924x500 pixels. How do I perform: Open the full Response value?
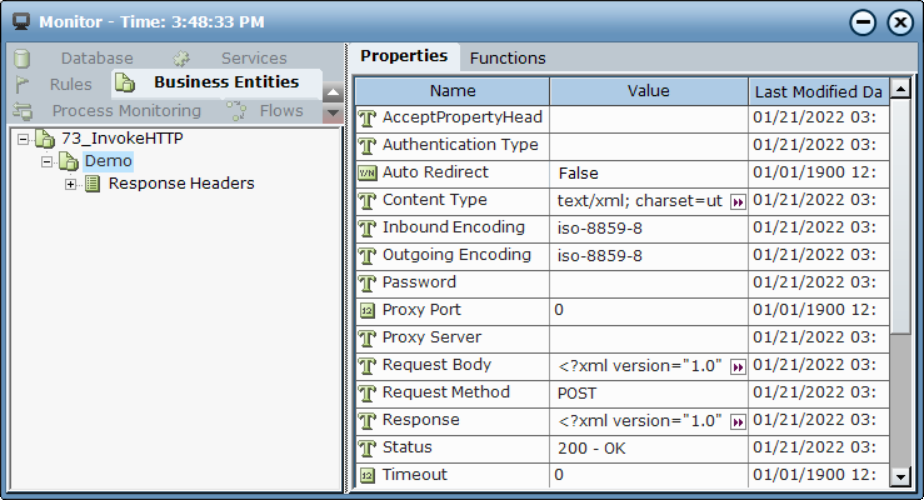tap(738, 422)
